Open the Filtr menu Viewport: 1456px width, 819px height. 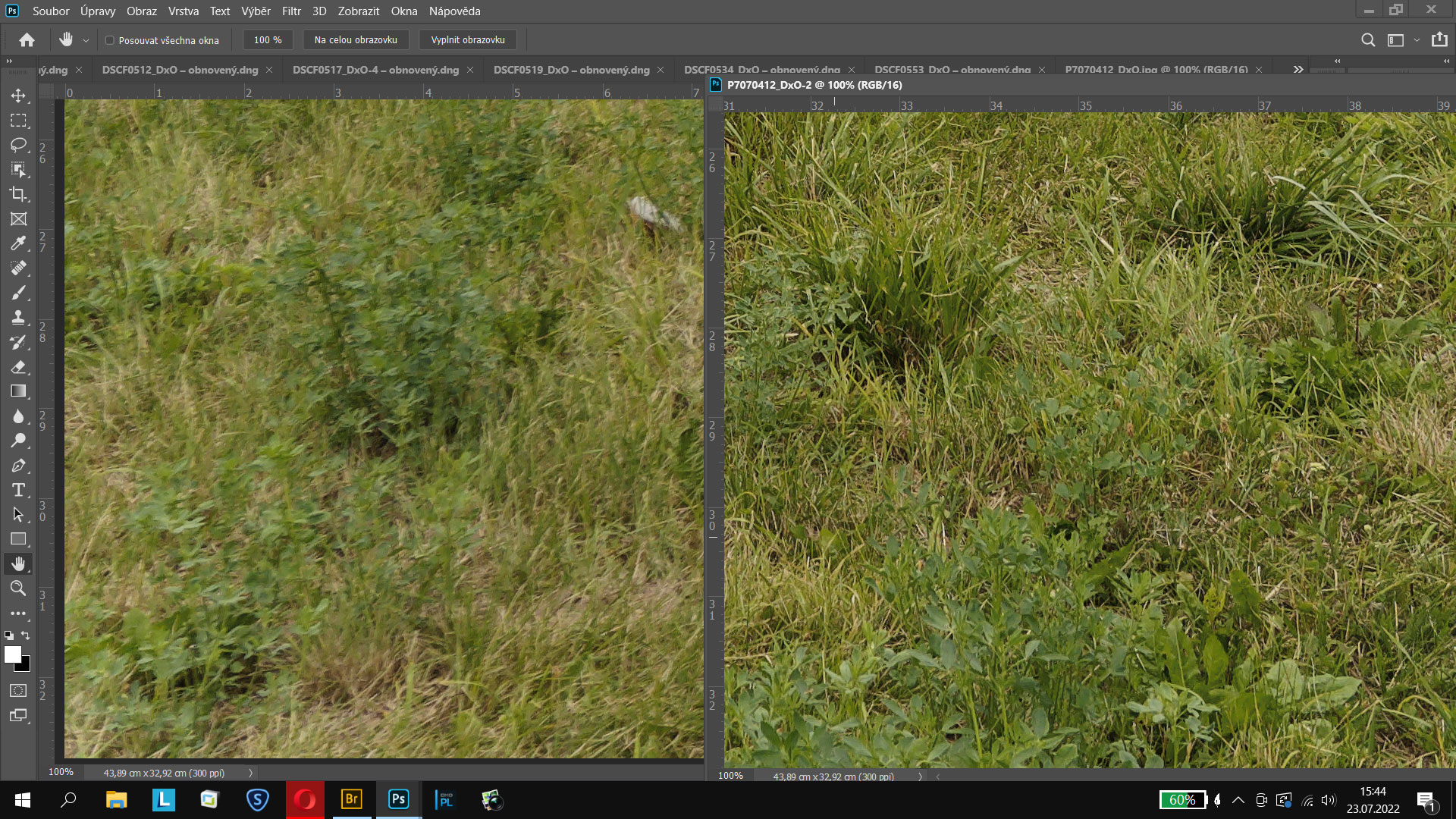point(291,11)
